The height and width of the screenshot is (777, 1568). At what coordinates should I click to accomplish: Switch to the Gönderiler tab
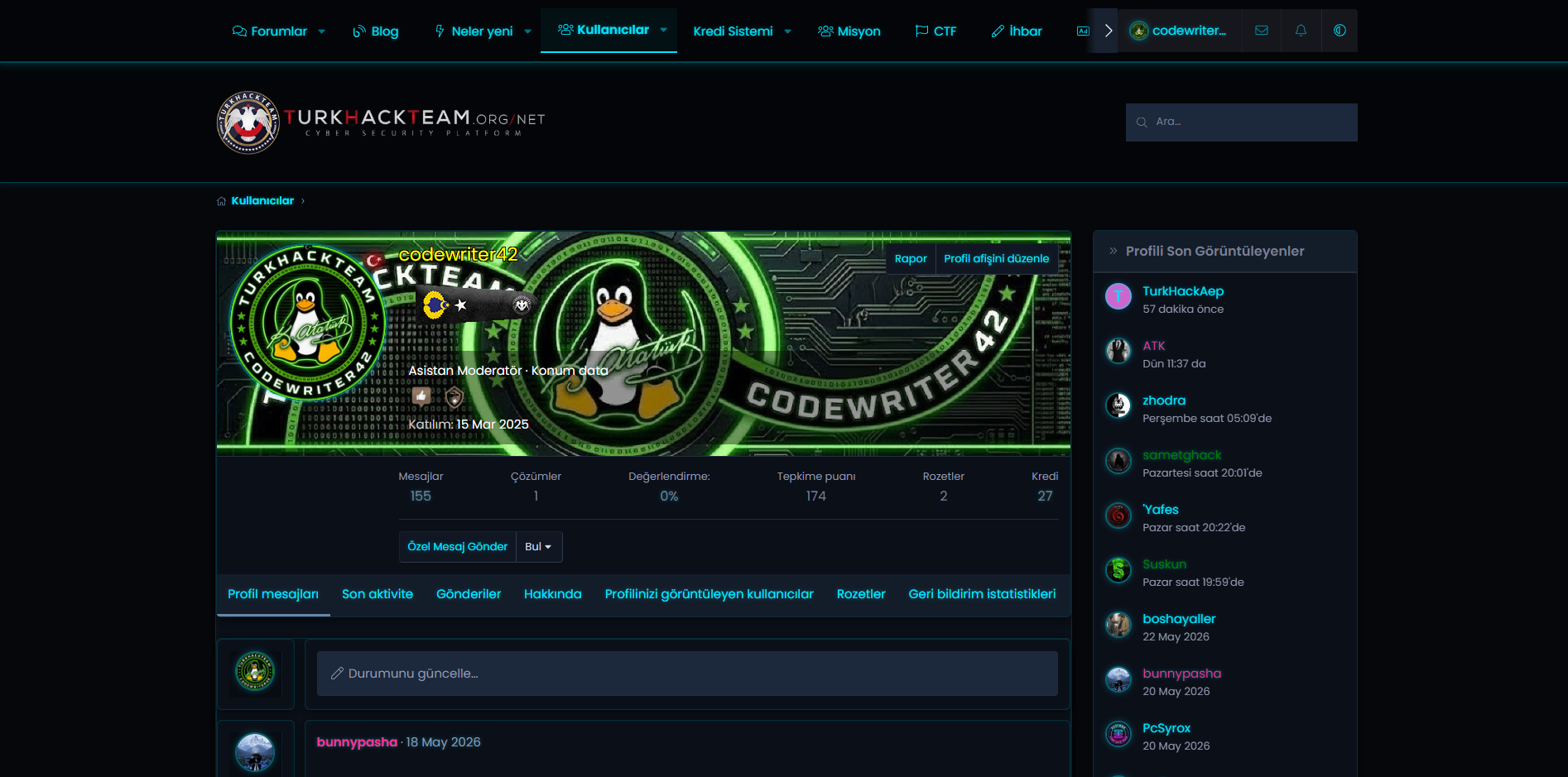pyautogui.click(x=469, y=594)
